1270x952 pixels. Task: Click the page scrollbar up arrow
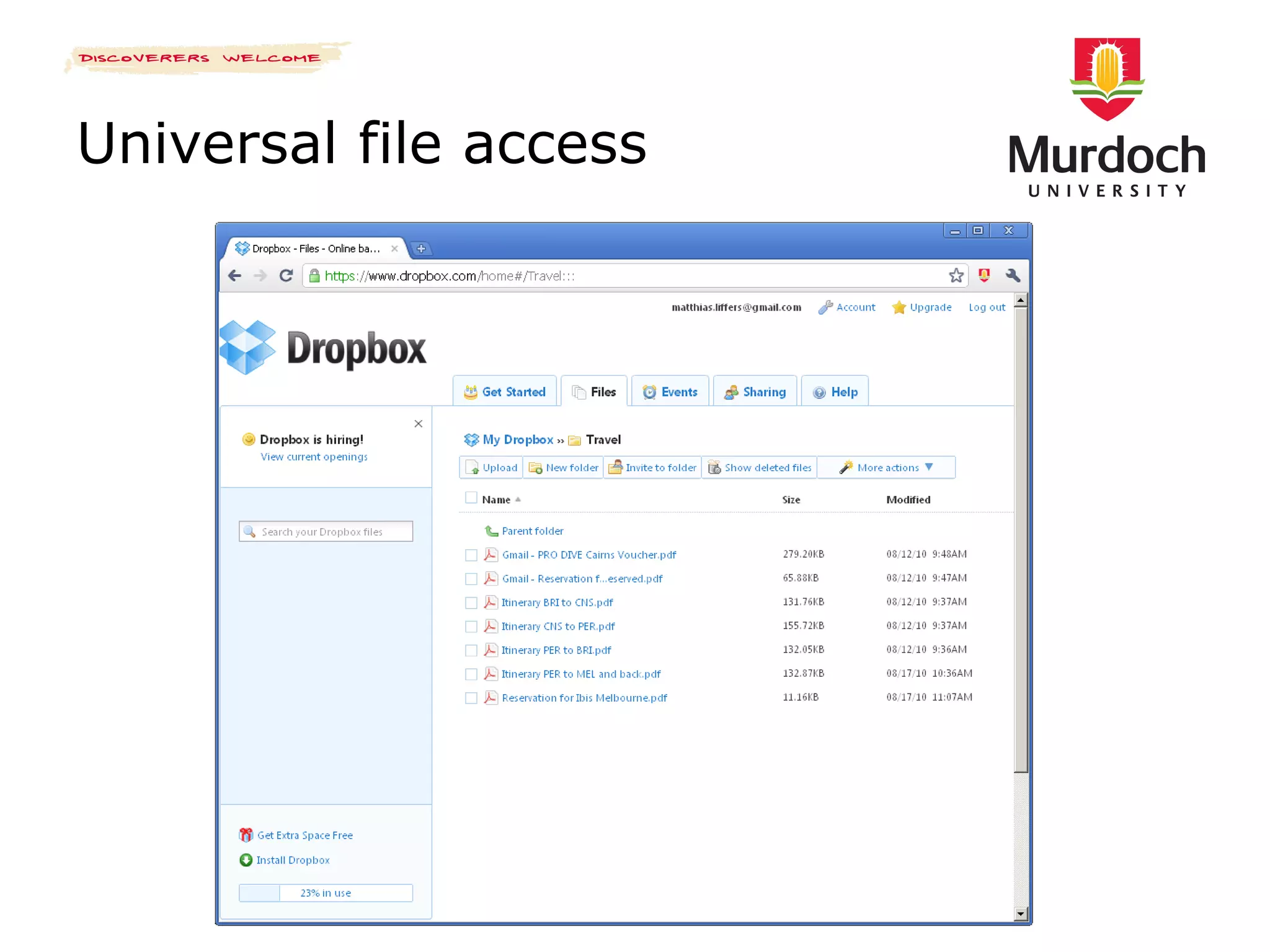pyautogui.click(x=1021, y=301)
